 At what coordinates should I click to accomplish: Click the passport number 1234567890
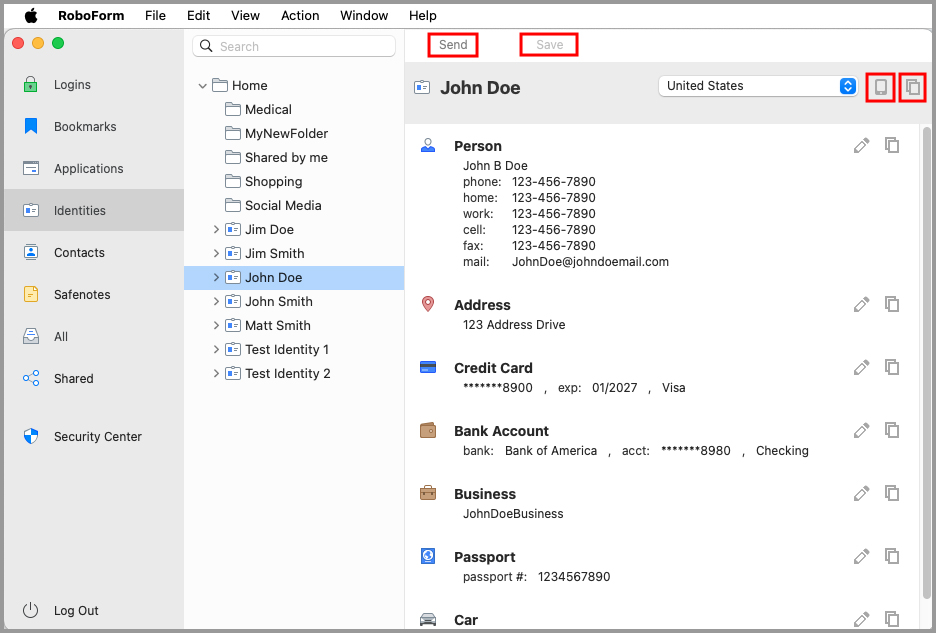point(574,577)
